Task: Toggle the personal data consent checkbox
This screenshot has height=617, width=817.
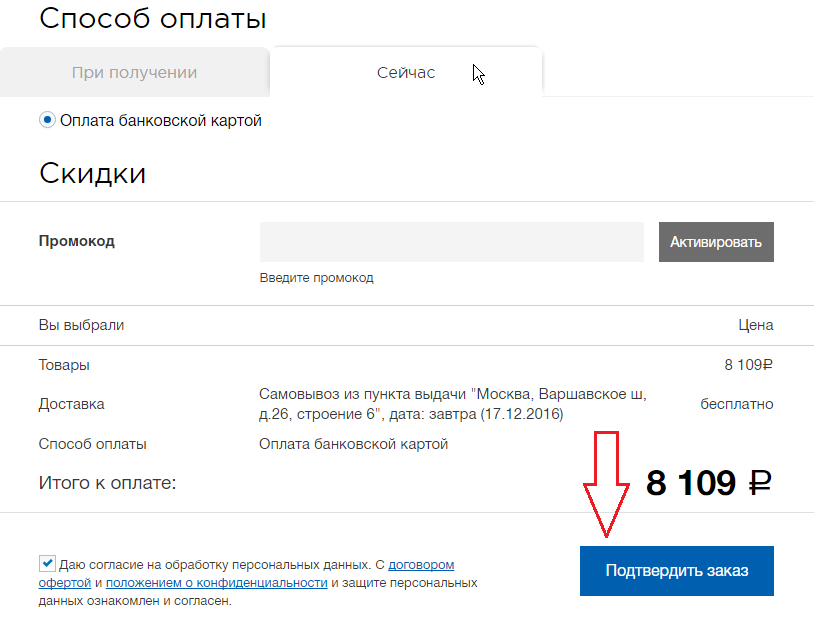Action: [x=47, y=563]
